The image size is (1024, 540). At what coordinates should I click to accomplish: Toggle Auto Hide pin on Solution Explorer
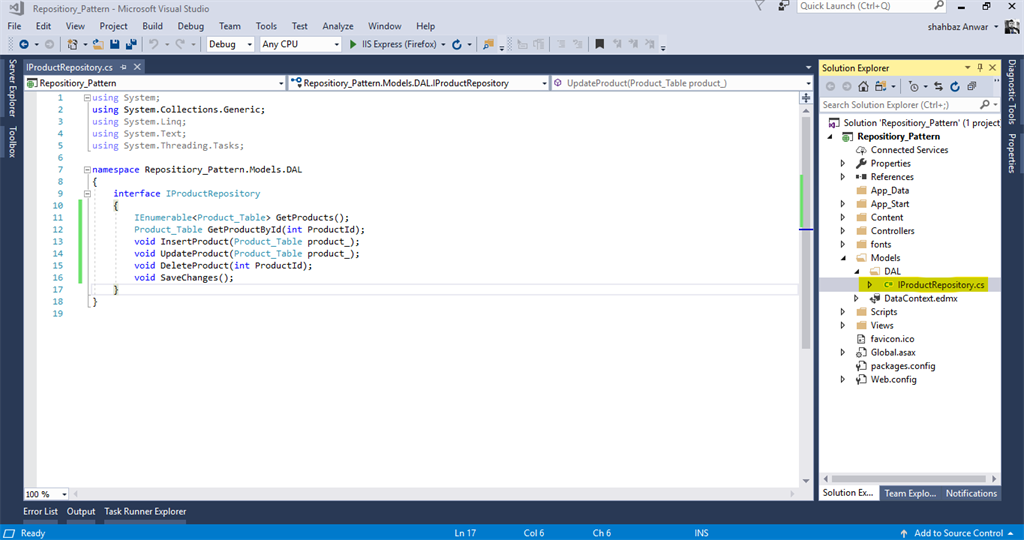980,68
